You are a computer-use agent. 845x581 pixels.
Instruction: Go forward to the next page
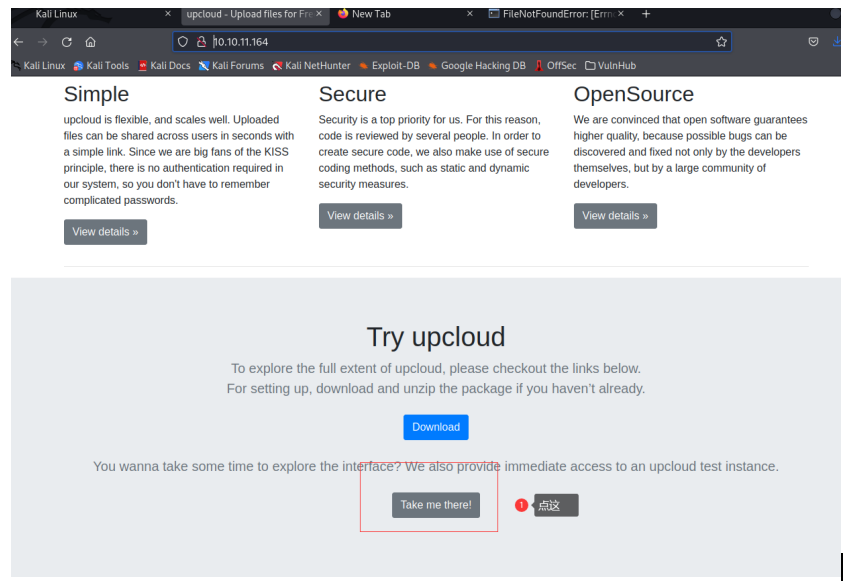point(40,42)
